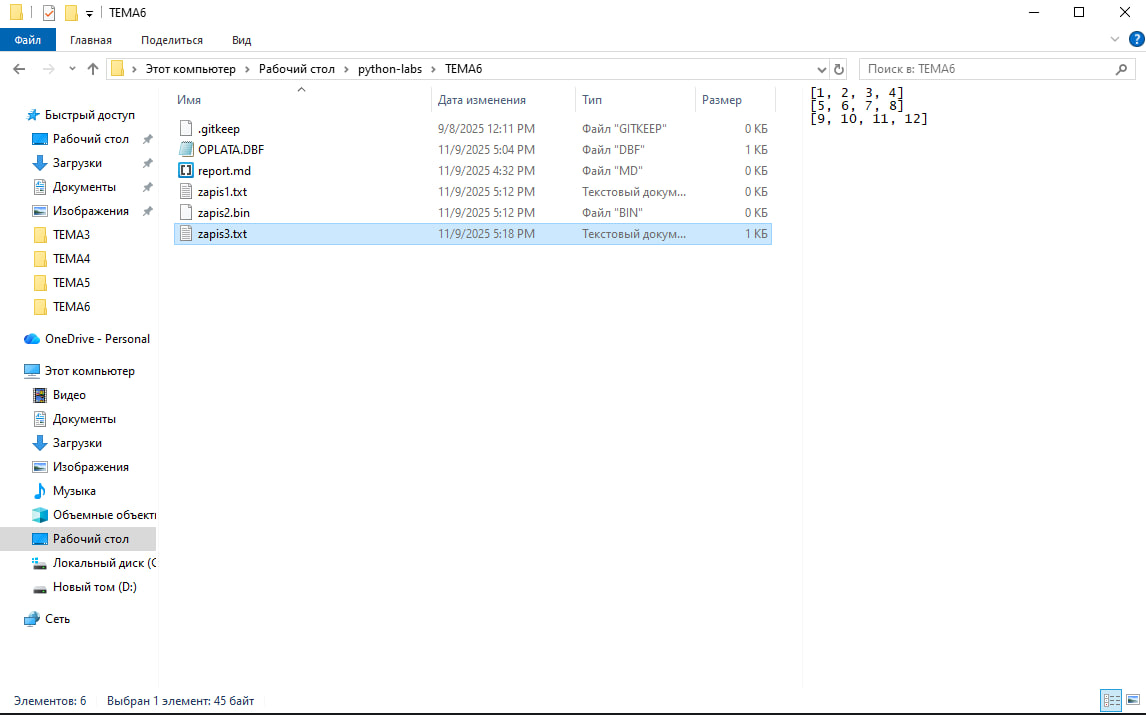Open the Файл menu
The width and height of the screenshot is (1146, 715).
click(x=28, y=40)
